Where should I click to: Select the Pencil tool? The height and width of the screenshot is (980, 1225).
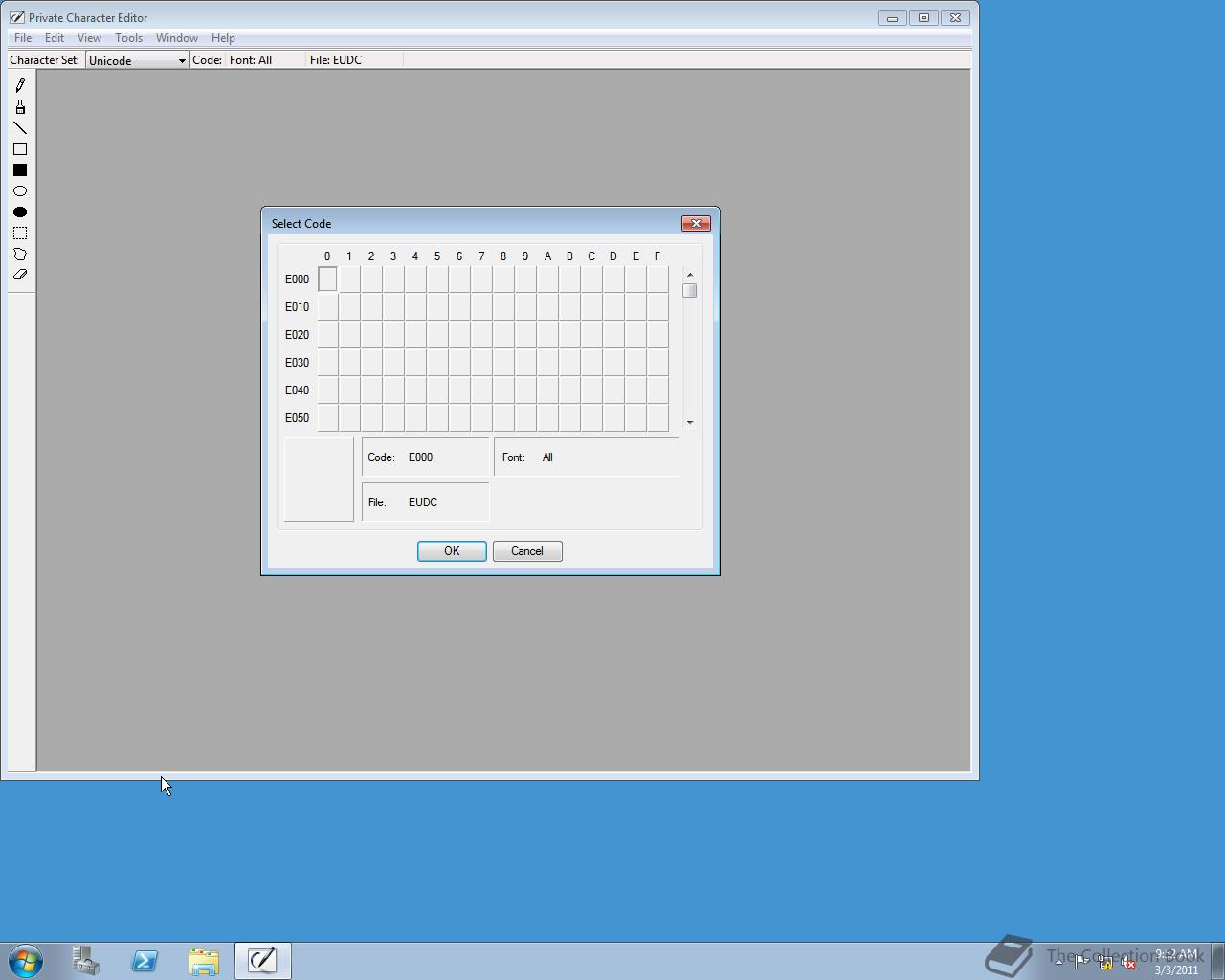coord(20,86)
